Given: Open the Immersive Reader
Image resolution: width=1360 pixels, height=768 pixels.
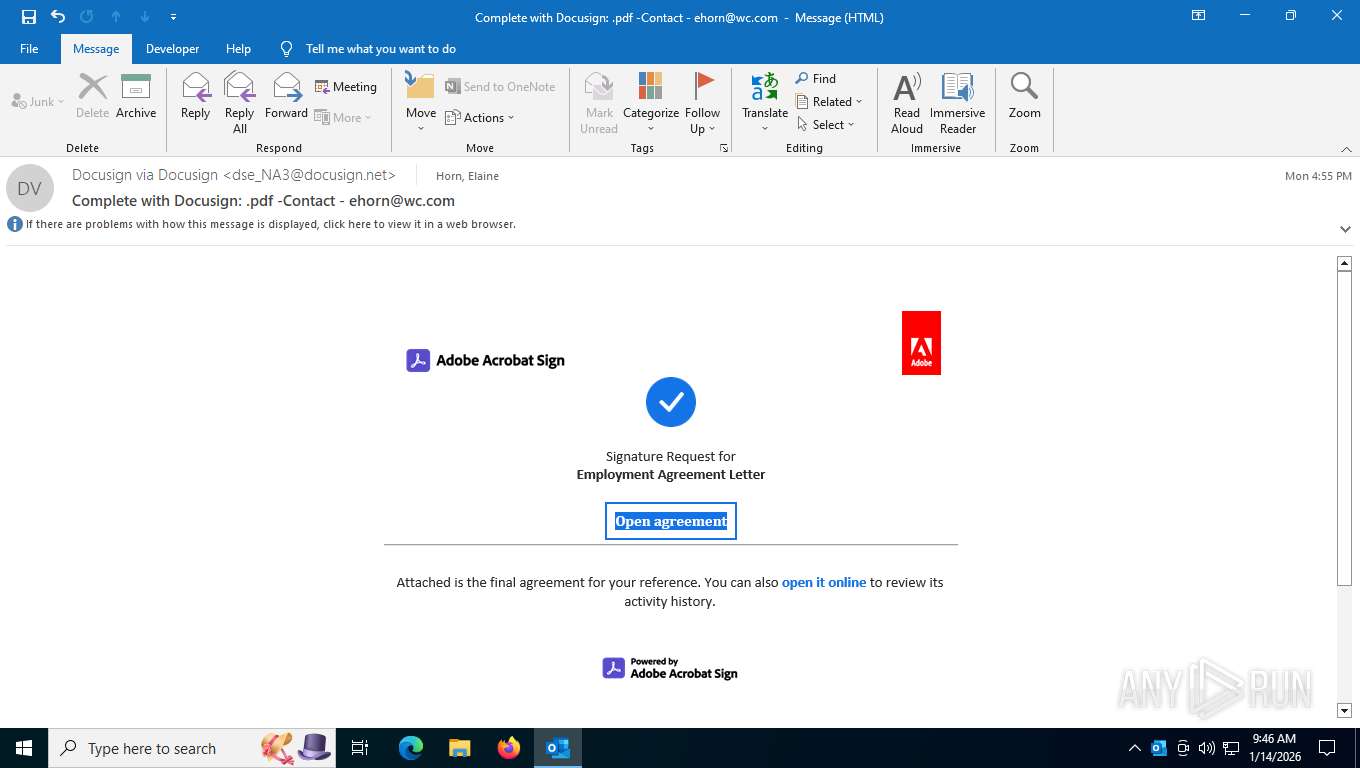Looking at the screenshot, I should (x=957, y=102).
